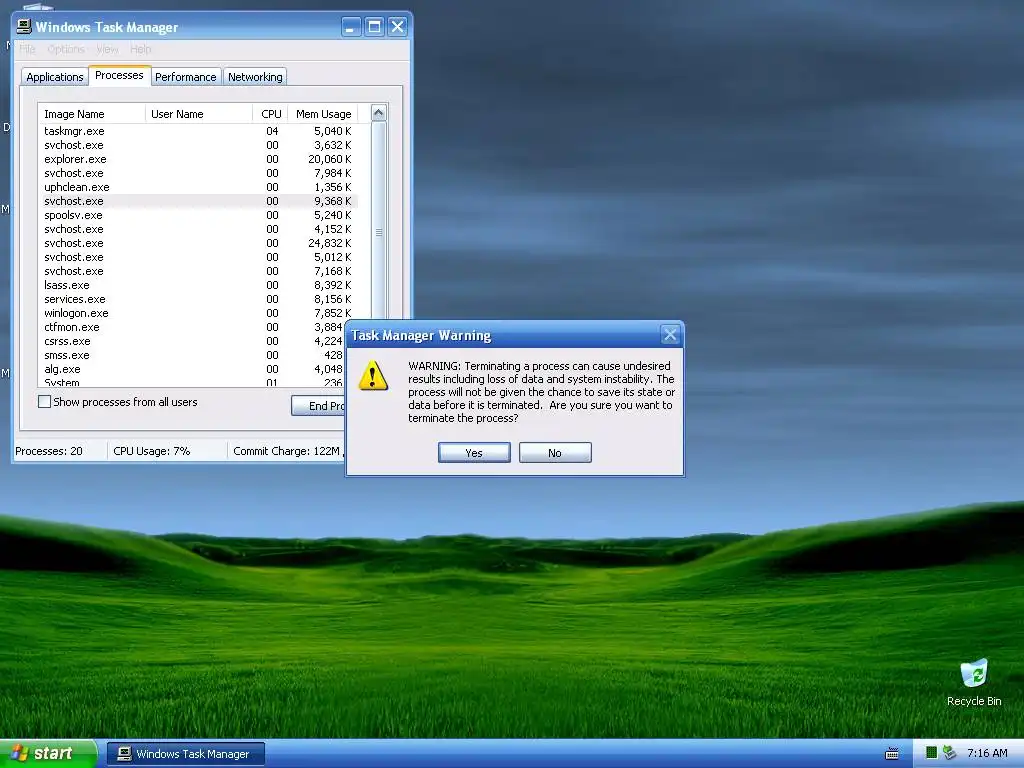Viewport: 1024px width, 768px height.
Task: Select svchost.exe row using 24,832 K
Action: coord(198,243)
